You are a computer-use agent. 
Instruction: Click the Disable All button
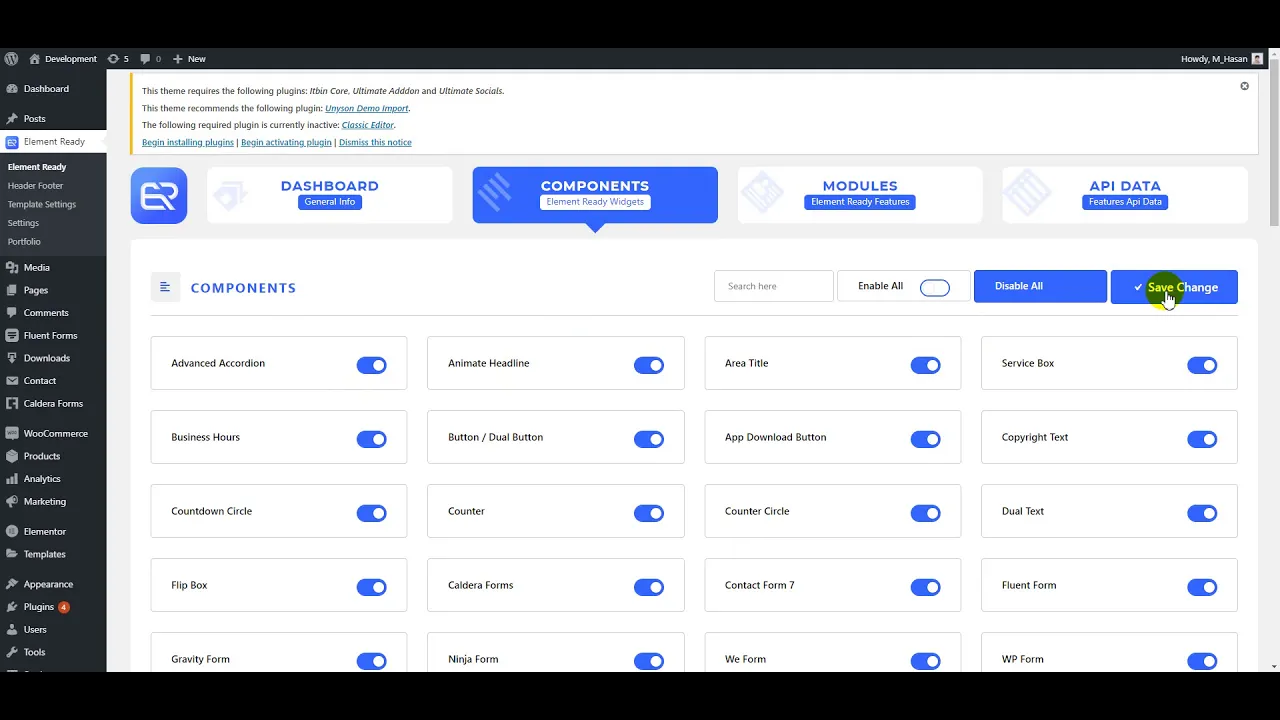[1040, 286]
